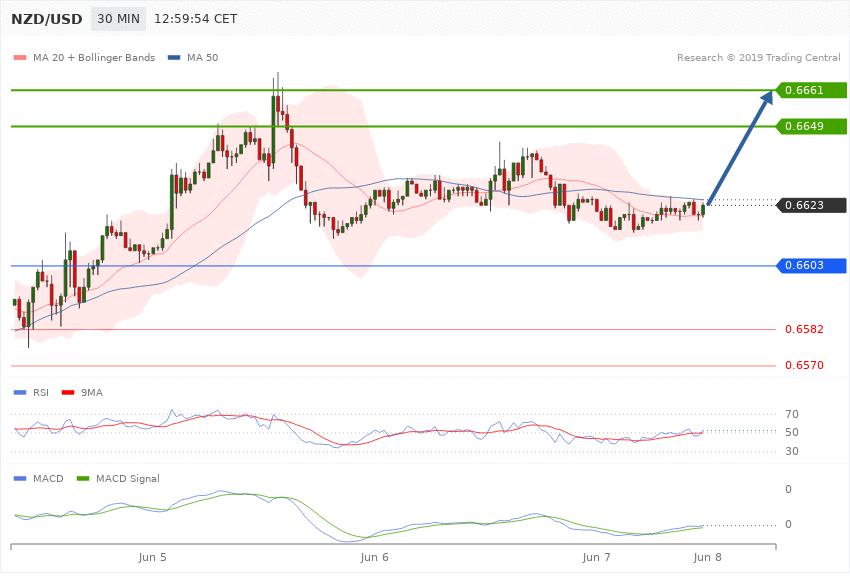Select the 30 MIN timeframe label

[x=118, y=19]
